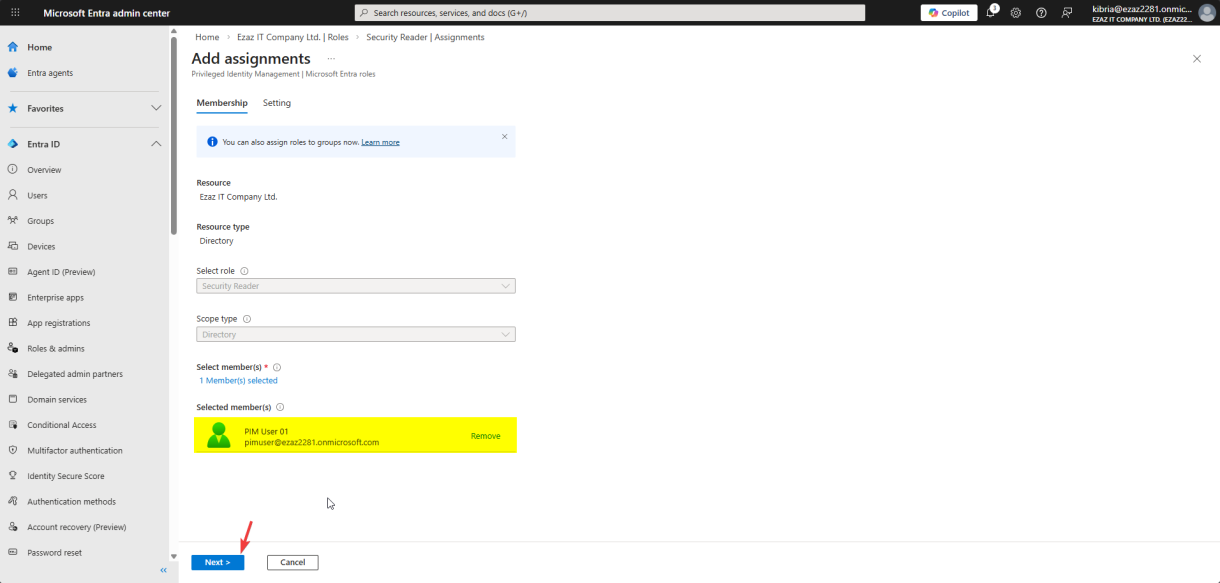Open Delegated admin partners icon
This screenshot has height=583, width=1220.
(13, 374)
